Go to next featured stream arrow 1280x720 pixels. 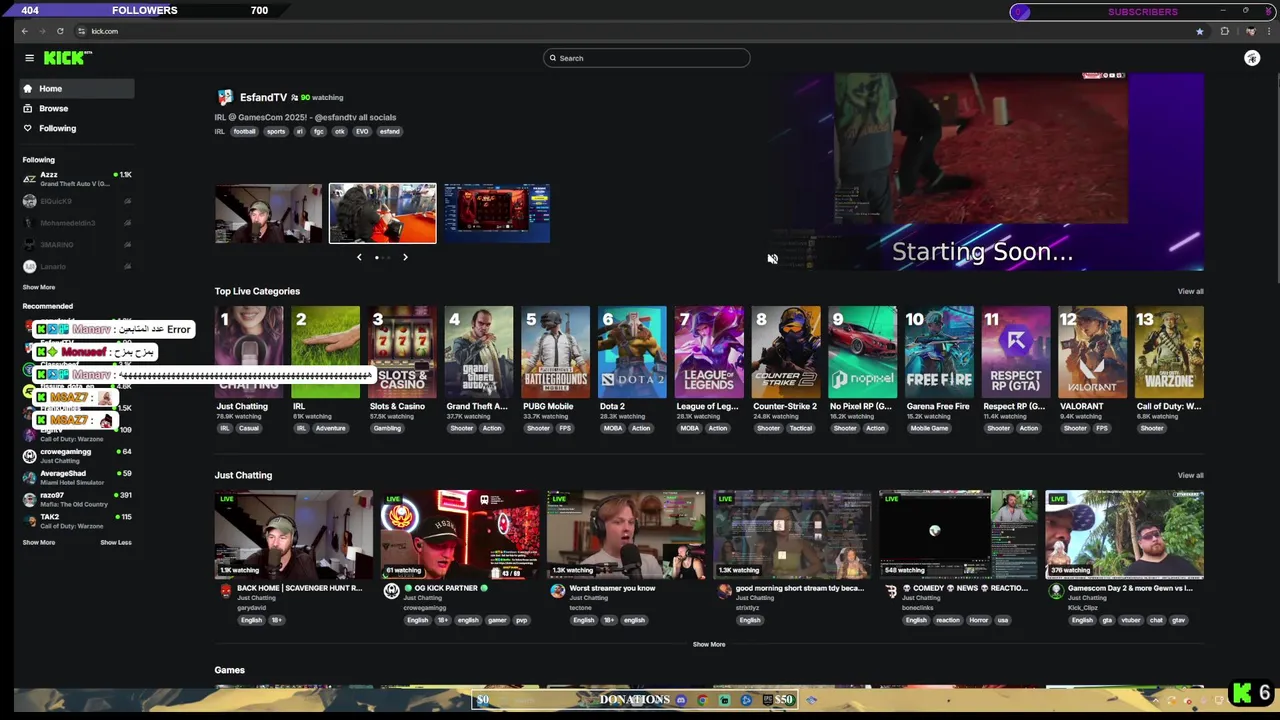pyautogui.click(x=405, y=257)
